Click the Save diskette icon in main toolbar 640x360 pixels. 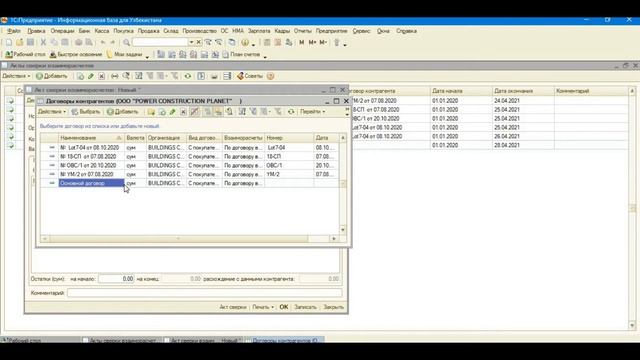tap(30, 42)
